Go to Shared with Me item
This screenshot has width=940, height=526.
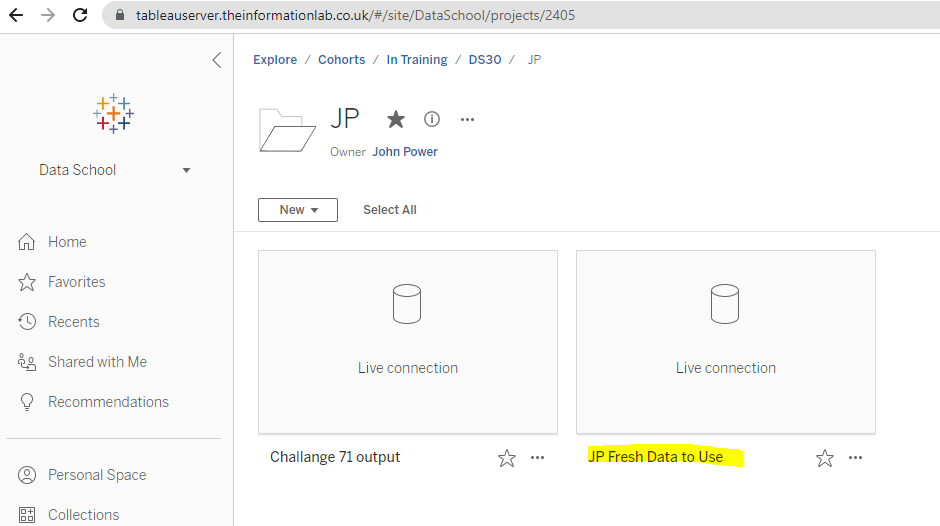tap(97, 362)
